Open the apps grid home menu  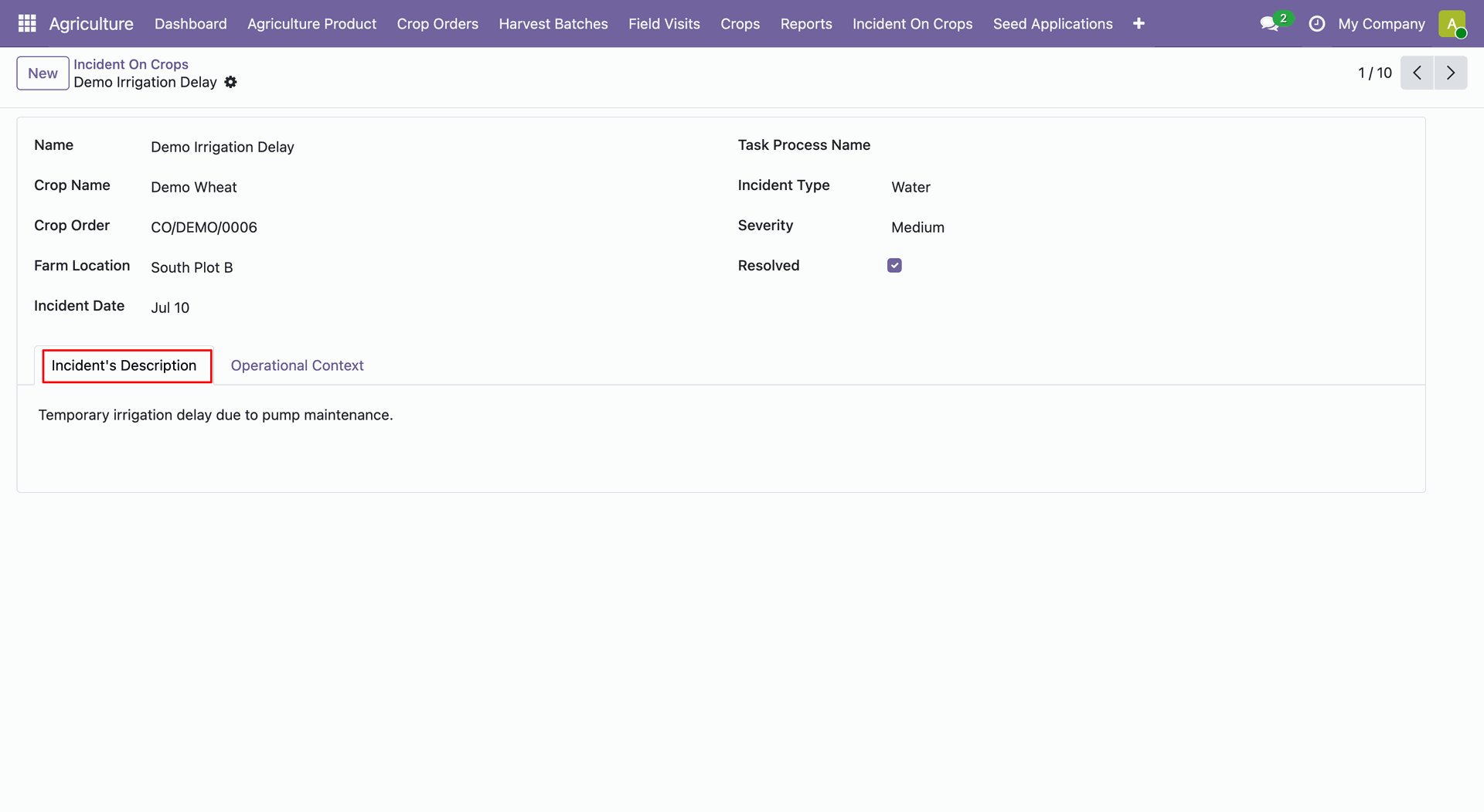pos(27,23)
